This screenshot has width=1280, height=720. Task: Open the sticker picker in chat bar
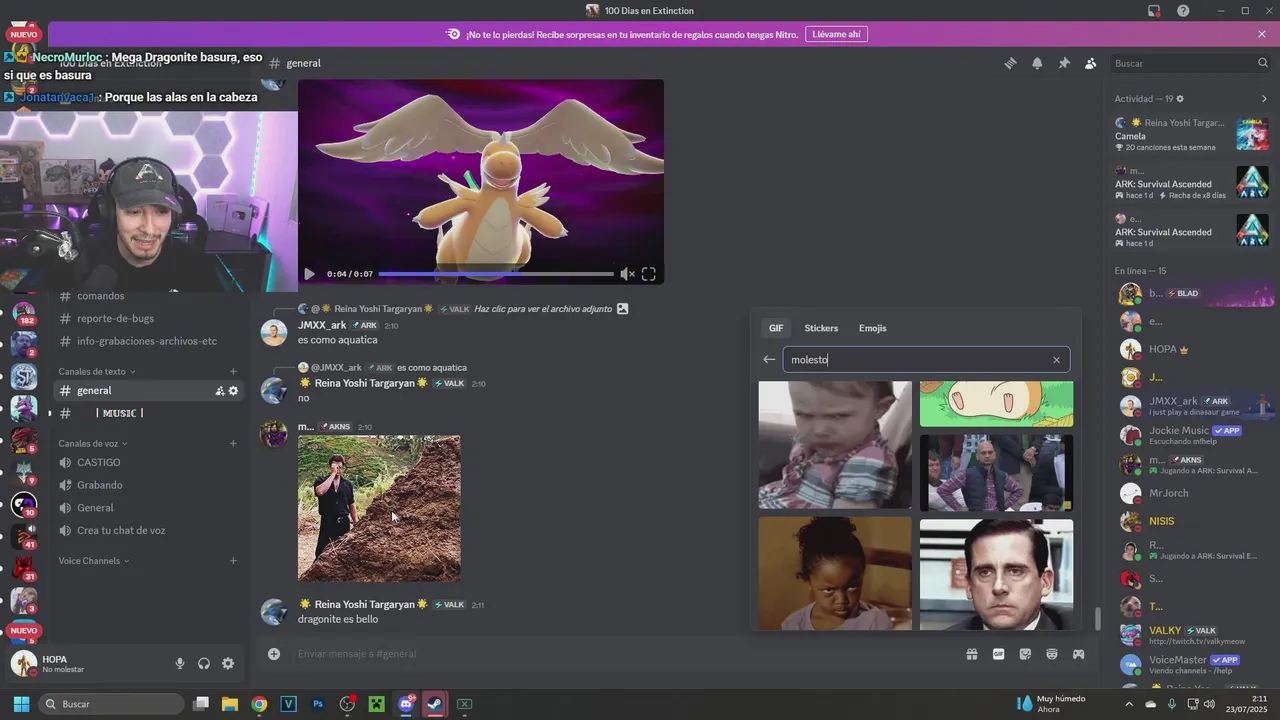click(x=1025, y=654)
